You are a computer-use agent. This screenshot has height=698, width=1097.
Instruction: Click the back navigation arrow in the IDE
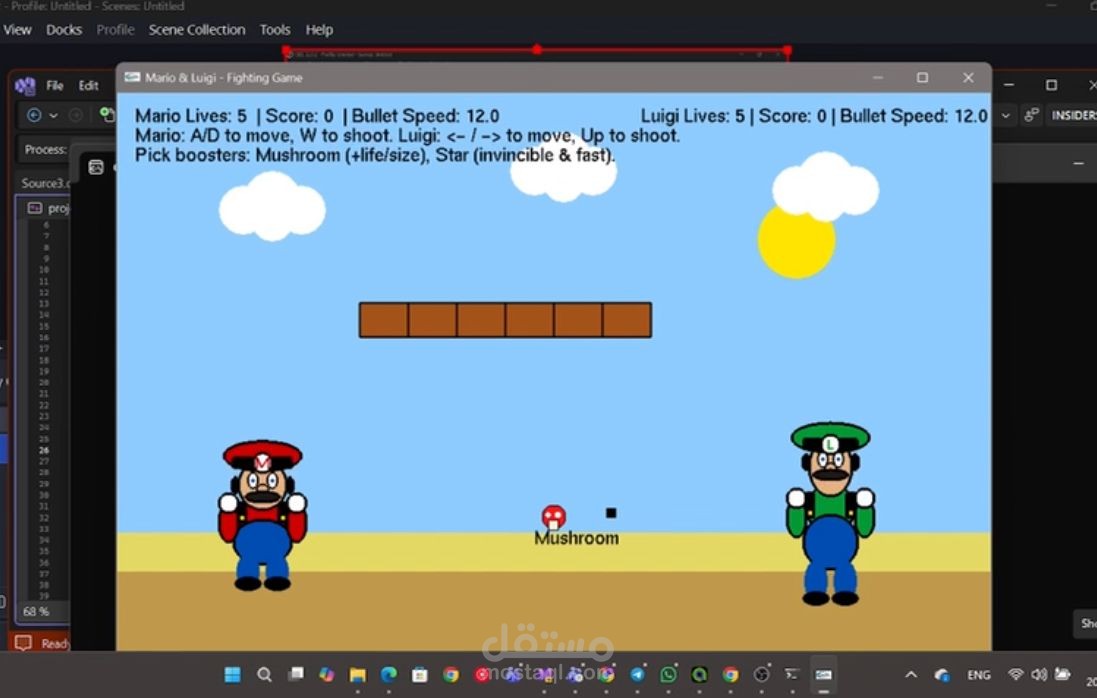(x=33, y=114)
